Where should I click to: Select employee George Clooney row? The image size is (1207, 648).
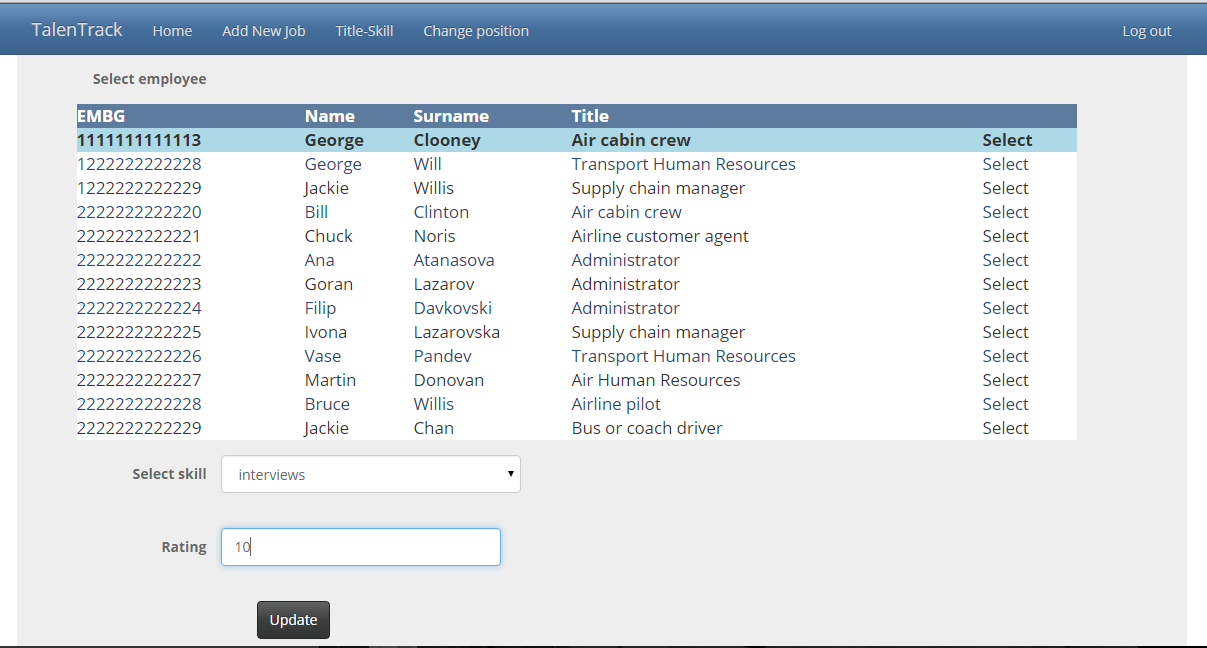click(x=1007, y=140)
